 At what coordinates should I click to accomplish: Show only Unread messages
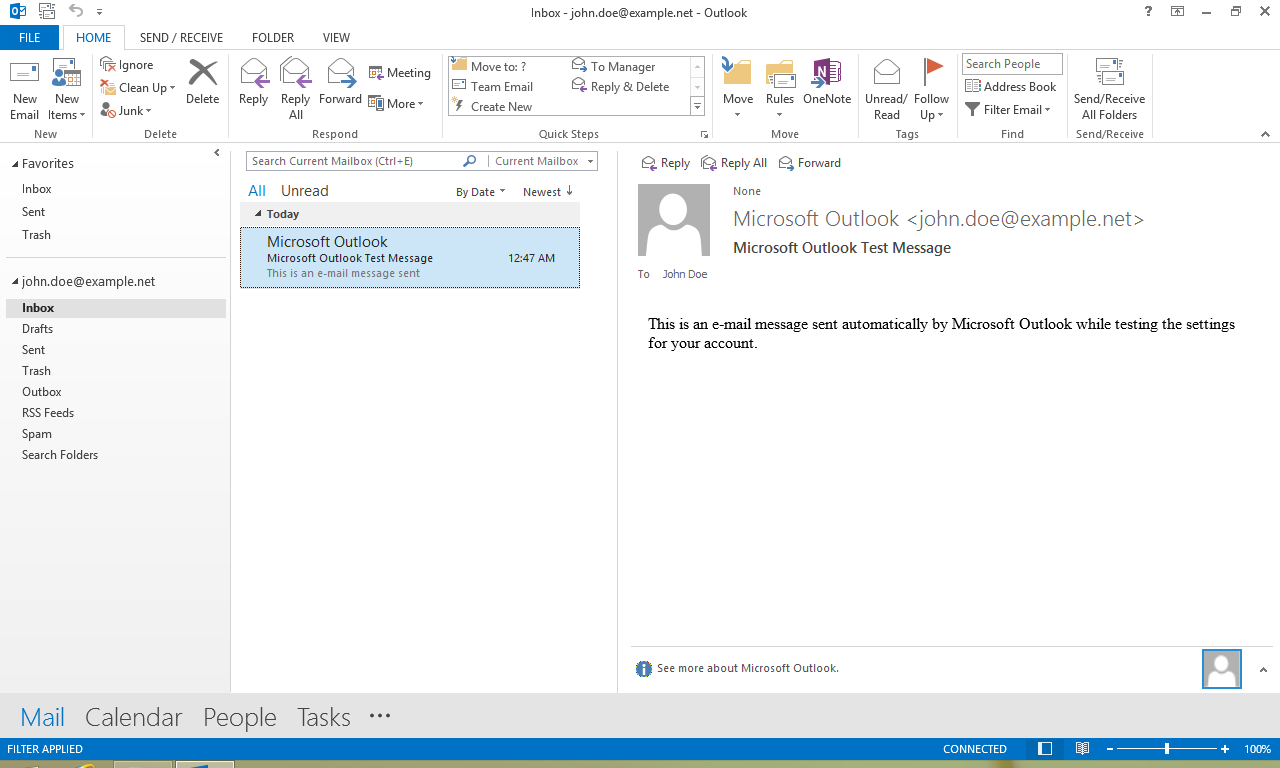click(305, 191)
